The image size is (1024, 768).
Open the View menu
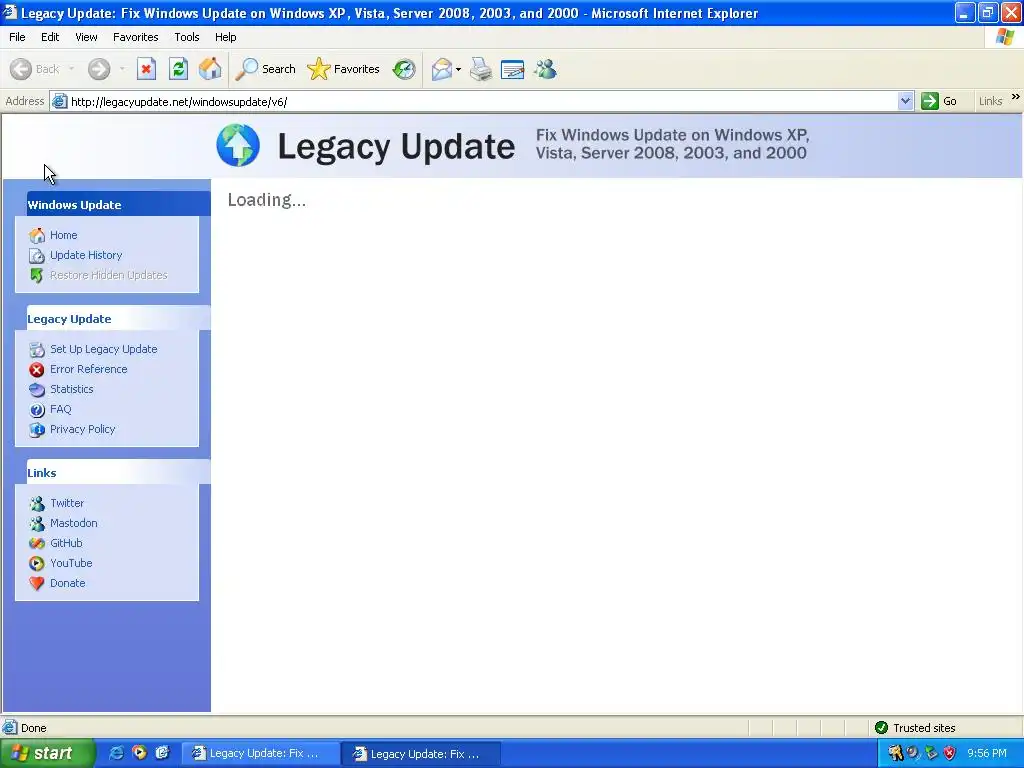pos(86,37)
